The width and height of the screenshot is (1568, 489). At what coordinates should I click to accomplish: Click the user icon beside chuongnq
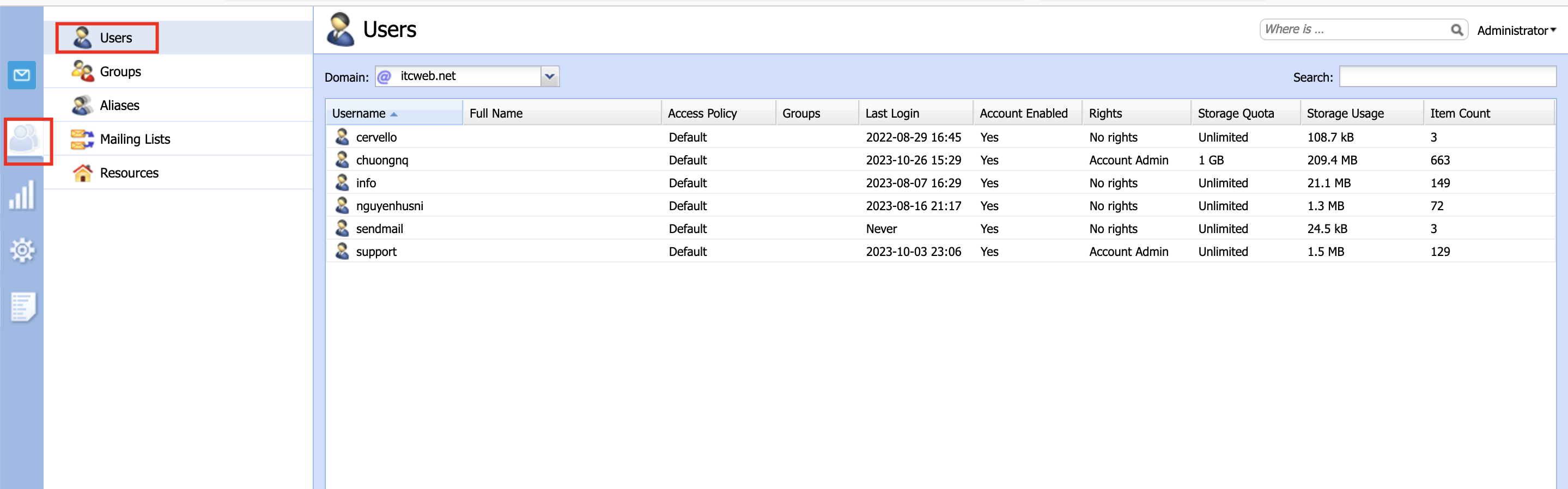(x=342, y=160)
